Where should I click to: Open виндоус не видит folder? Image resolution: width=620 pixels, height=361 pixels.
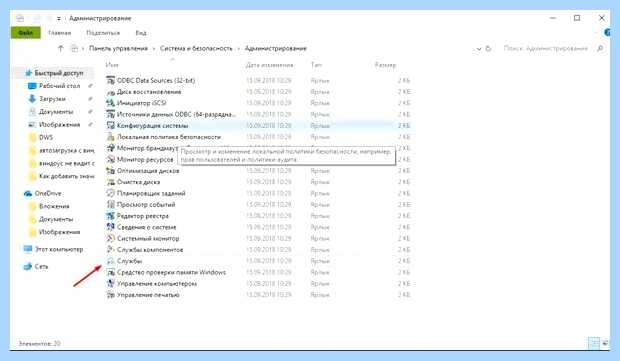pyautogui.click(x=66, y=163)
